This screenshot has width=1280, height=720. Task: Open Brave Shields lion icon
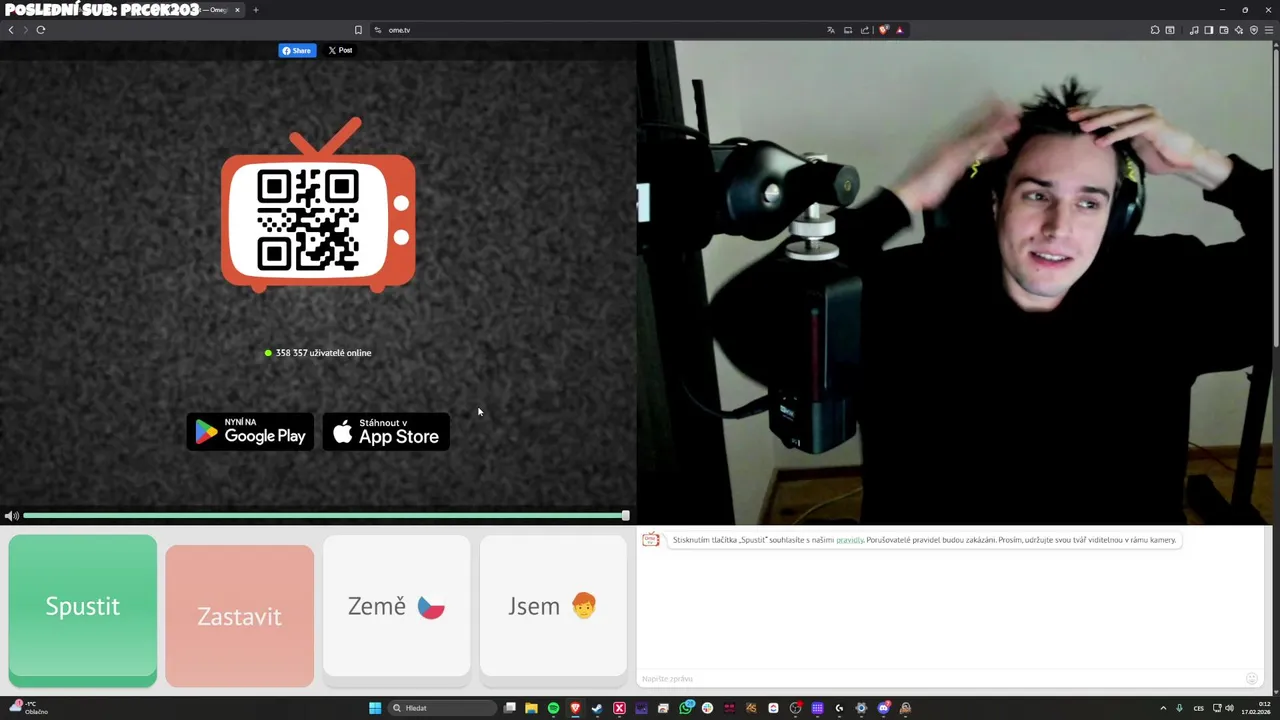click(883, 30)
